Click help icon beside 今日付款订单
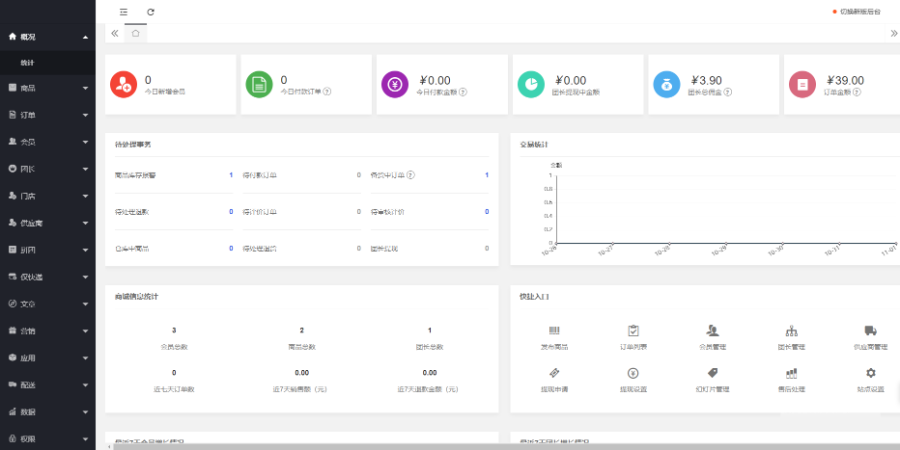 click(327, 92)
